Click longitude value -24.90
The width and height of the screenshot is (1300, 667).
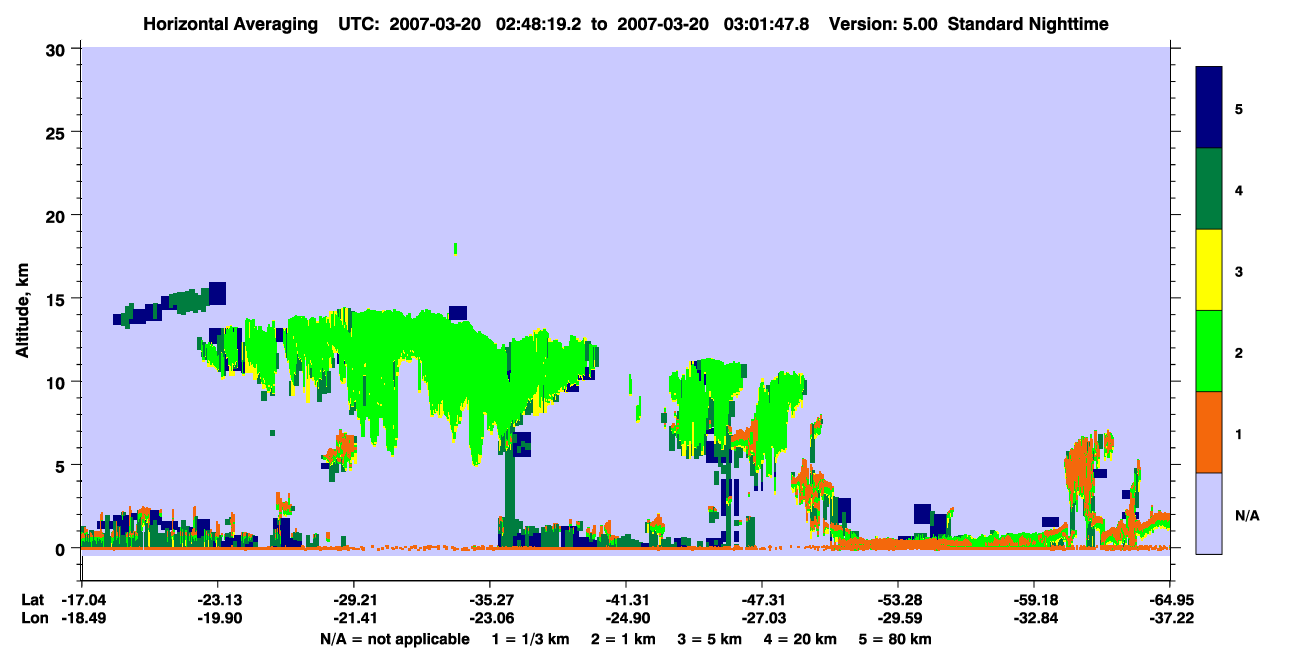tap(626, 619)
